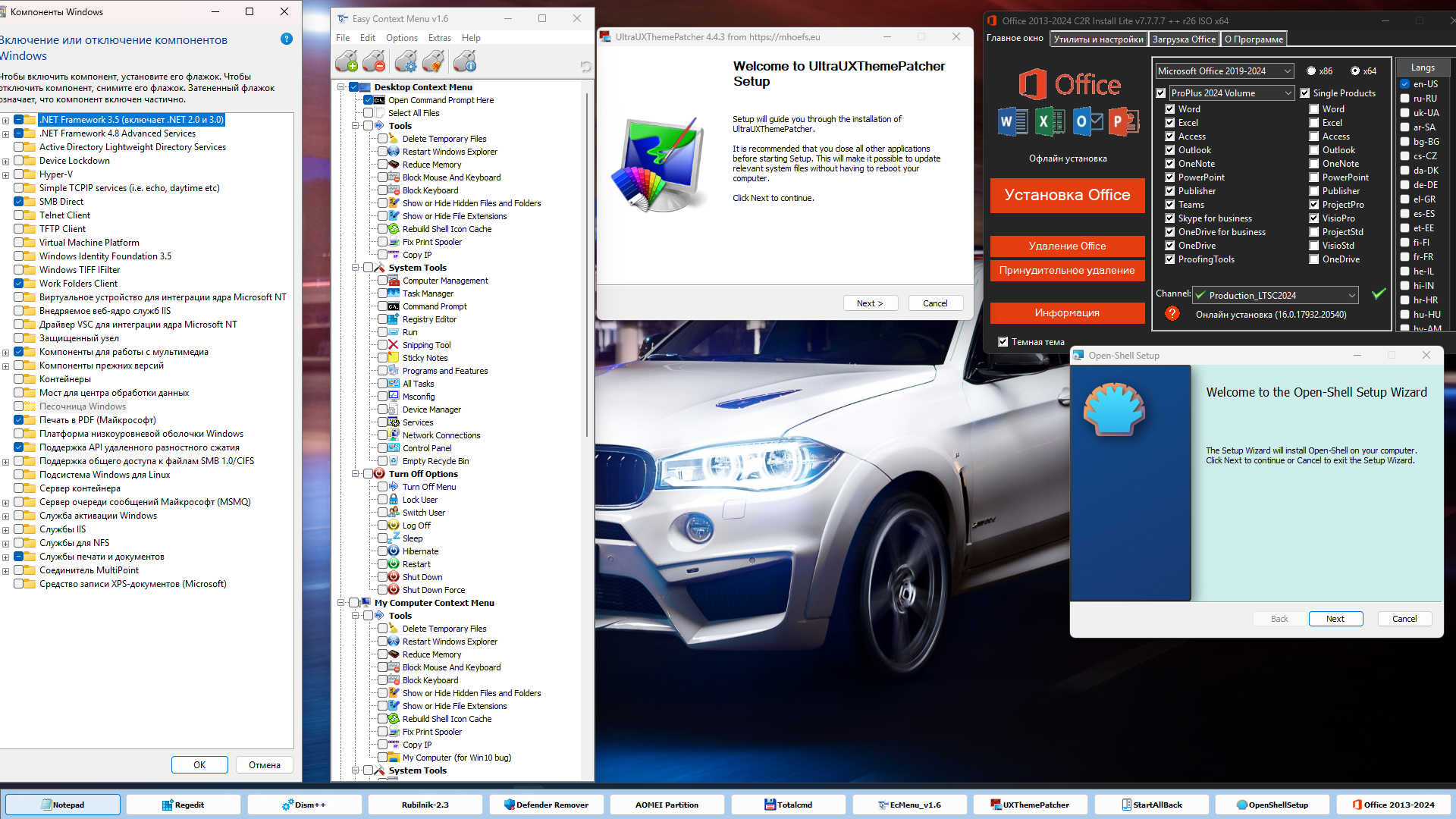The height and width of the screenshot is (819, 1456).
Task: Open the List Editor mouse-with-gear icon
Action: pos(406,61)
